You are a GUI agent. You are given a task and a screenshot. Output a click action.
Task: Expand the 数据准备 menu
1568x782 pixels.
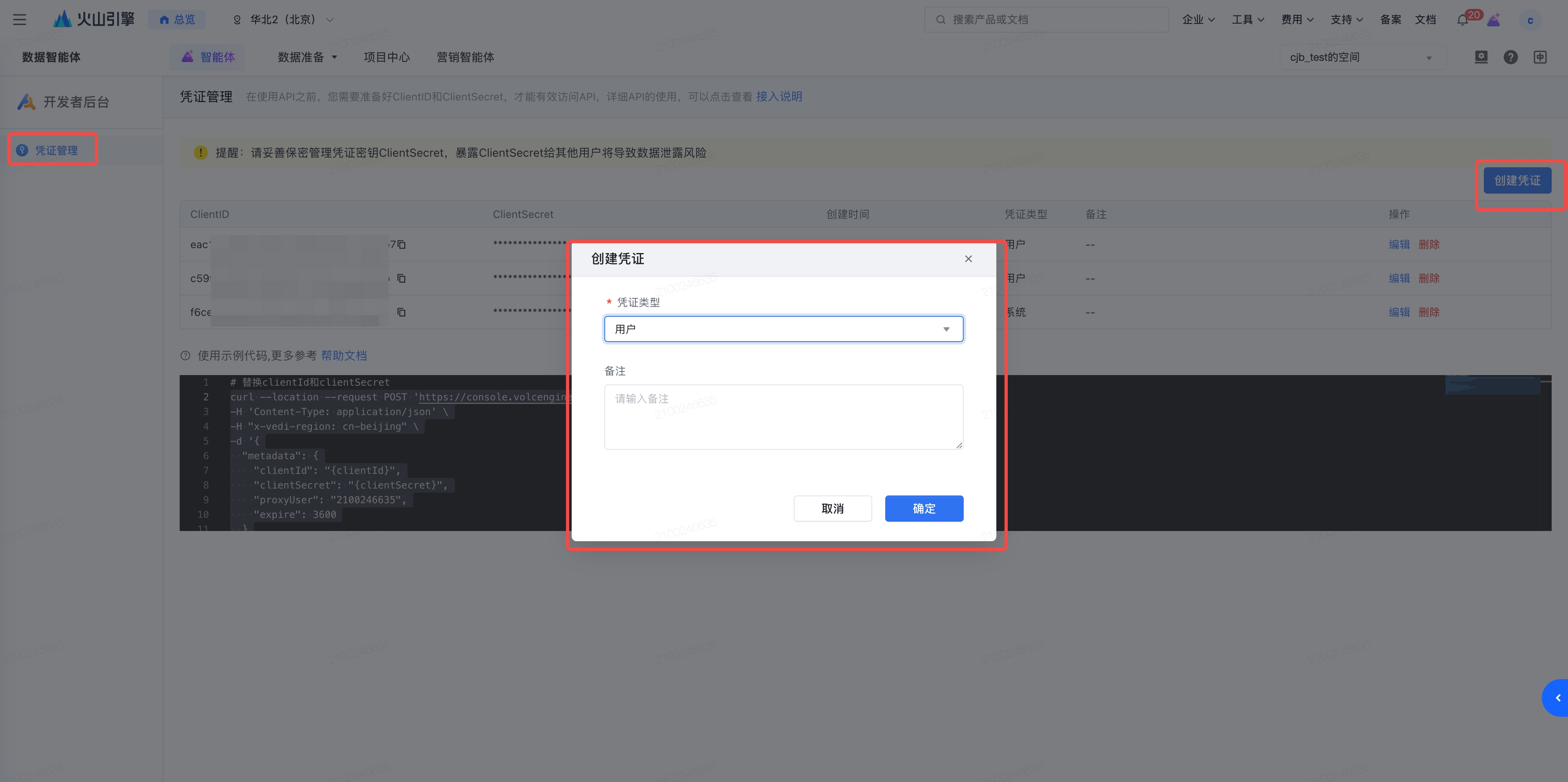point(307,57)
